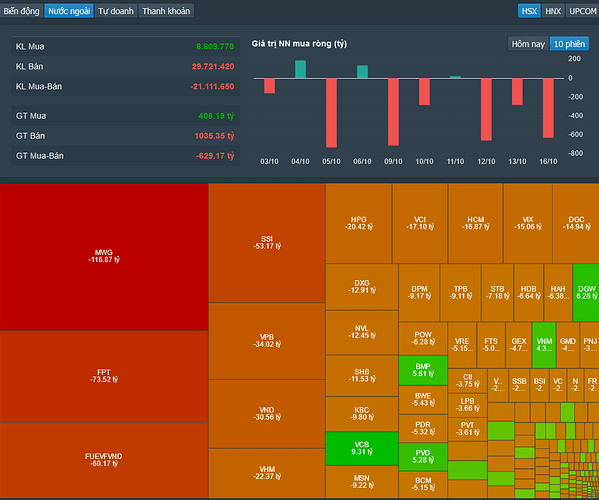Select the PVT treemap tile
This screenshot has width=599, height=500.
pyautogui.click(x=467, y=429)
